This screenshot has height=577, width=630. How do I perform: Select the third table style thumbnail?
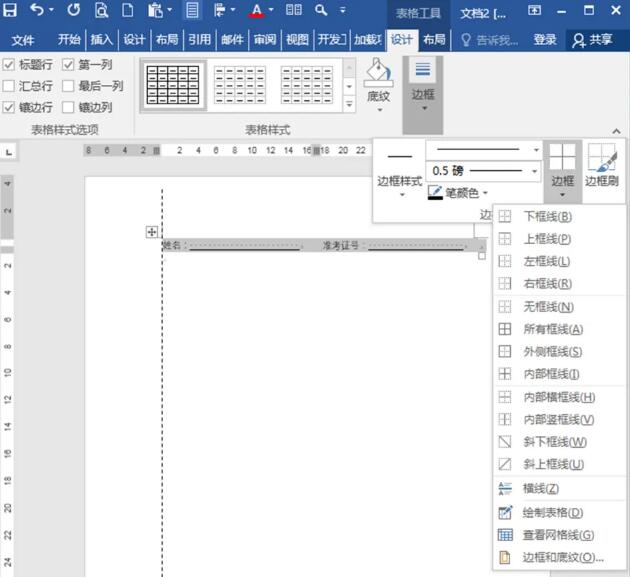tap(307, 85)
